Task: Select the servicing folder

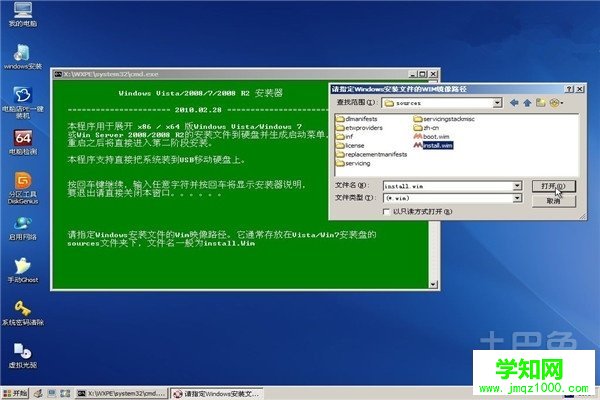Action: tap(353, 163)
